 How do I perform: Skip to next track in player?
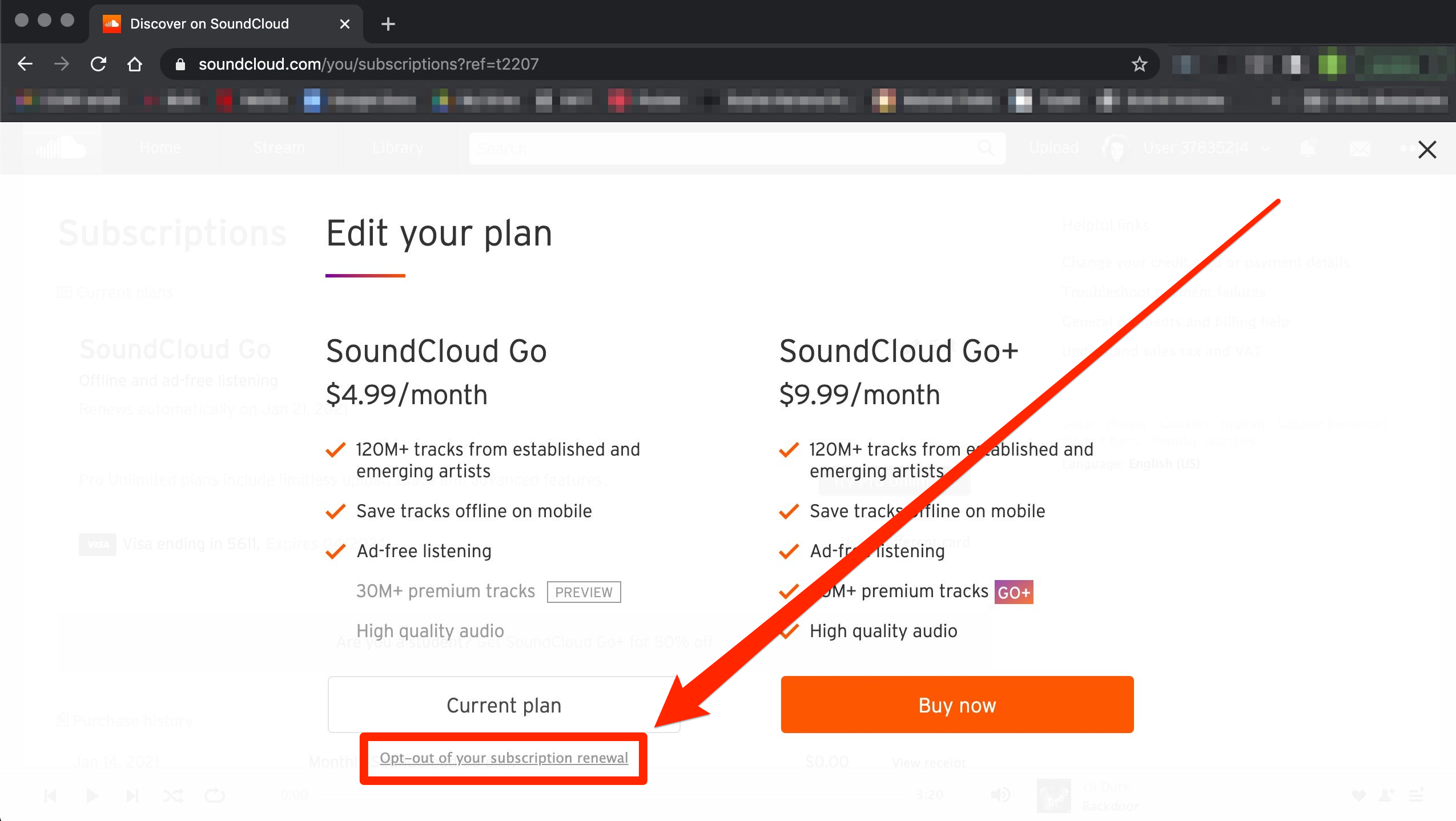click(132, 795)
